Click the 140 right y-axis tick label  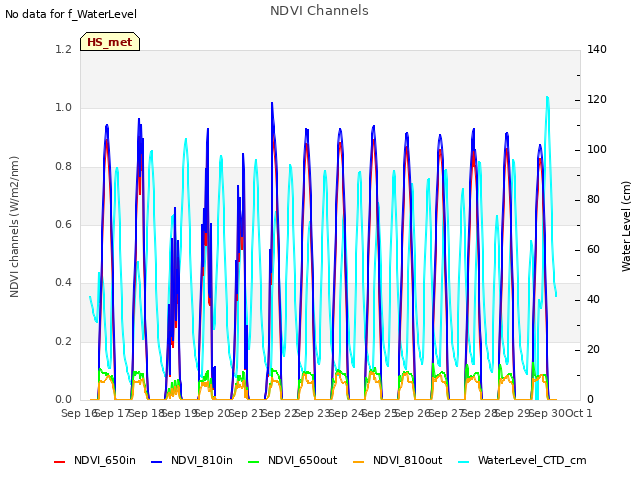click(x=597, y=49)
